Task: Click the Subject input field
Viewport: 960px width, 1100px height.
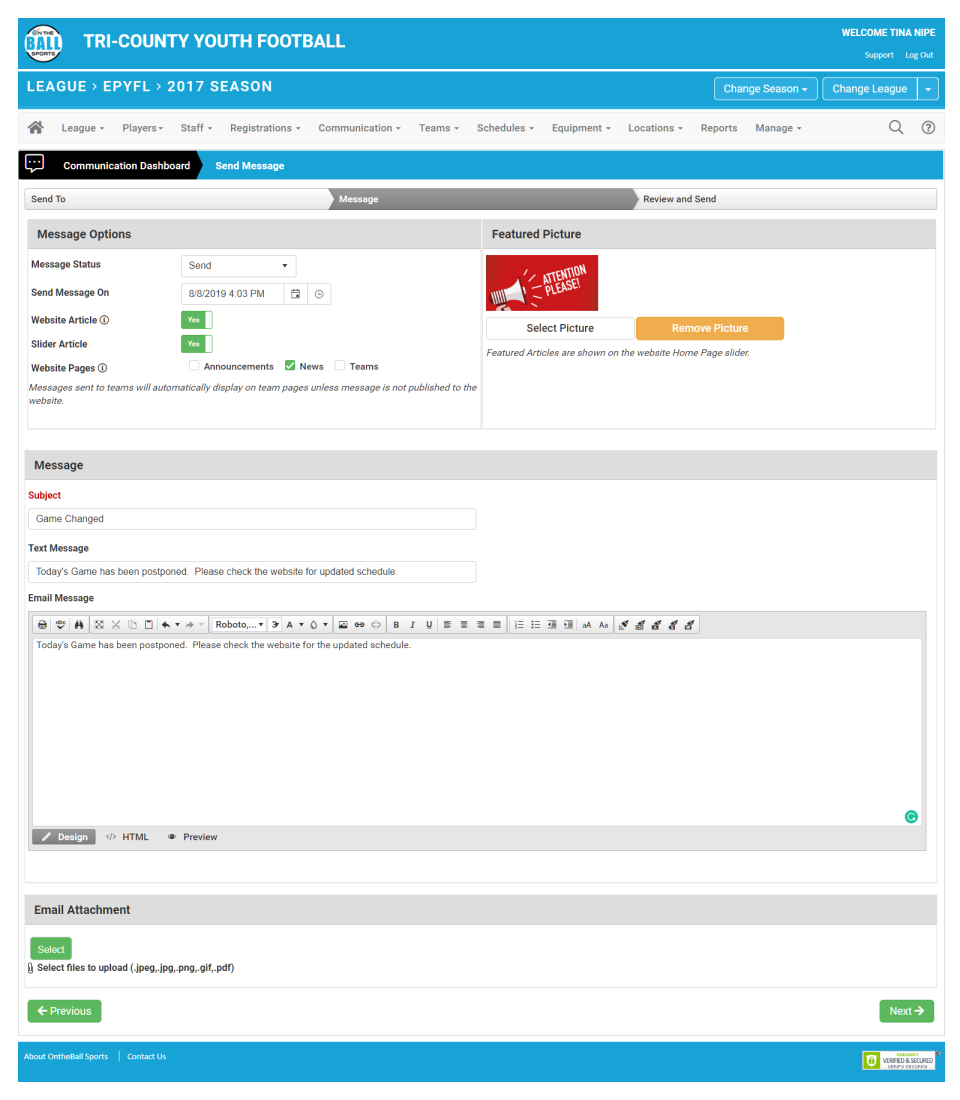Action: [252, 519]
